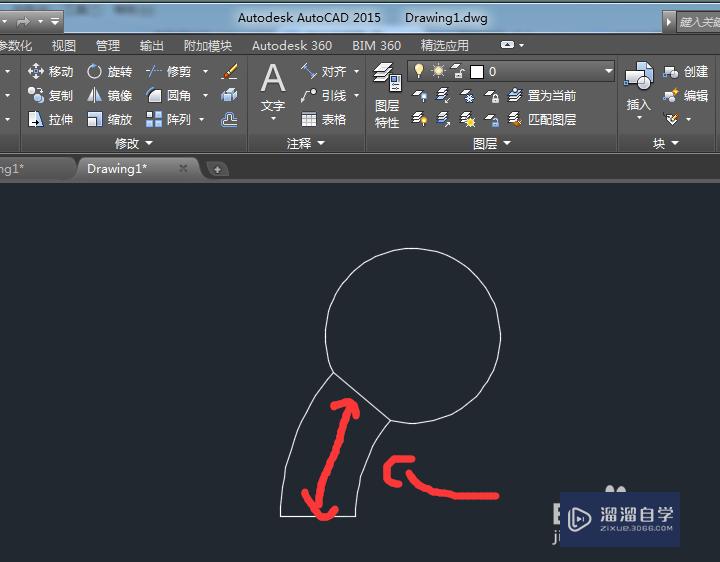Select the Stretch (拉伸) tool
The height and width of the screenshot is (562, 720).
click(x=50, y=119)
